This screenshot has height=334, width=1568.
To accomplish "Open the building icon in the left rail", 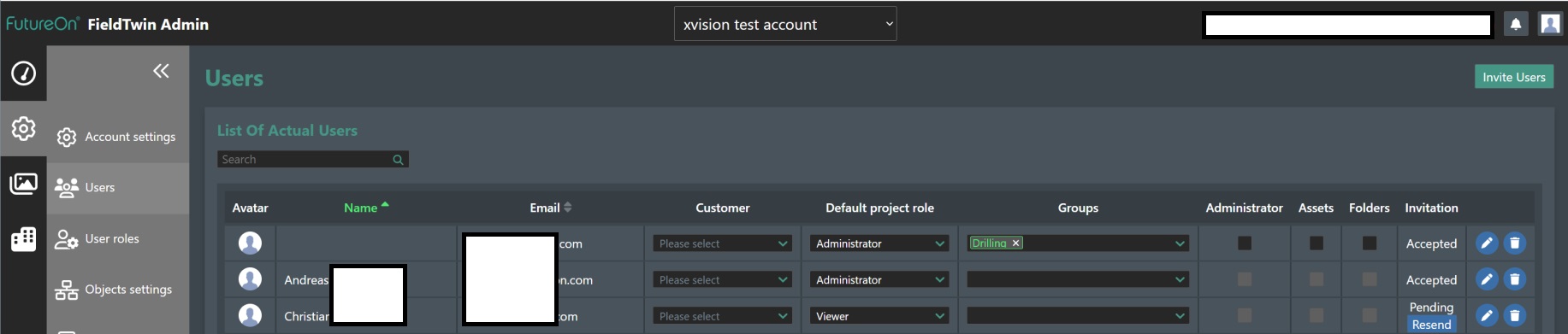I will click(23, 239).
